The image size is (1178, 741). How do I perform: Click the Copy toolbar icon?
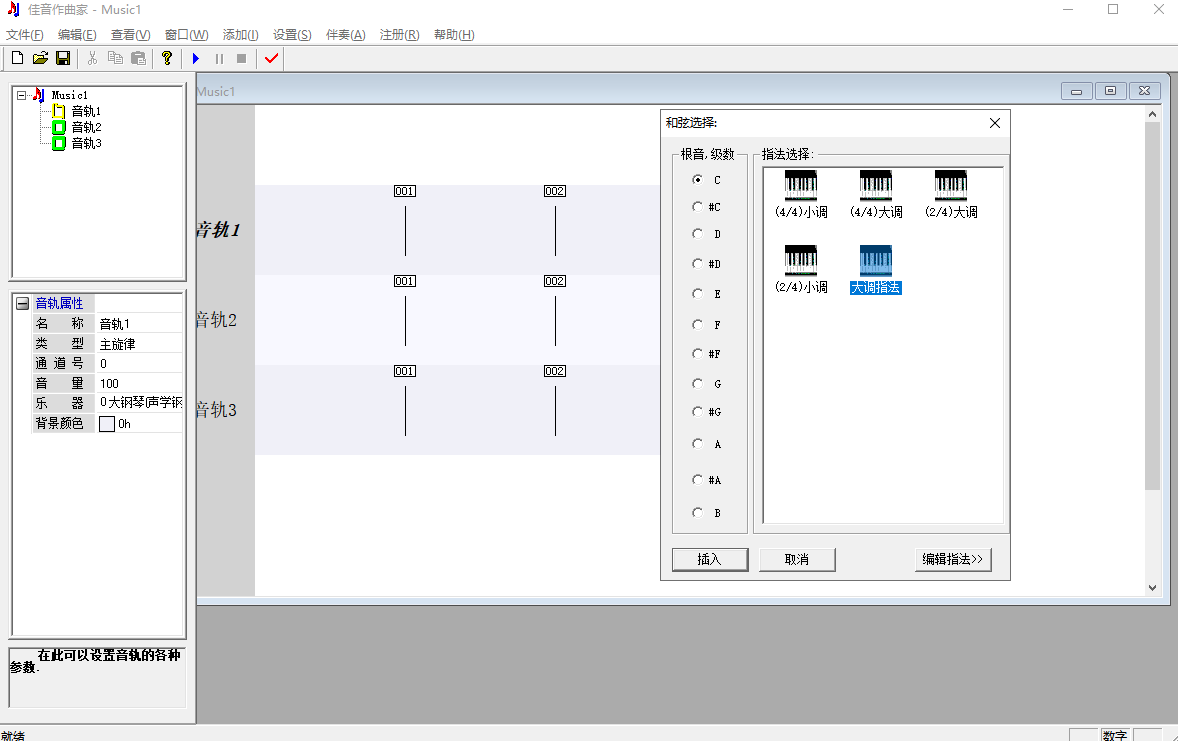pos(115,58)
